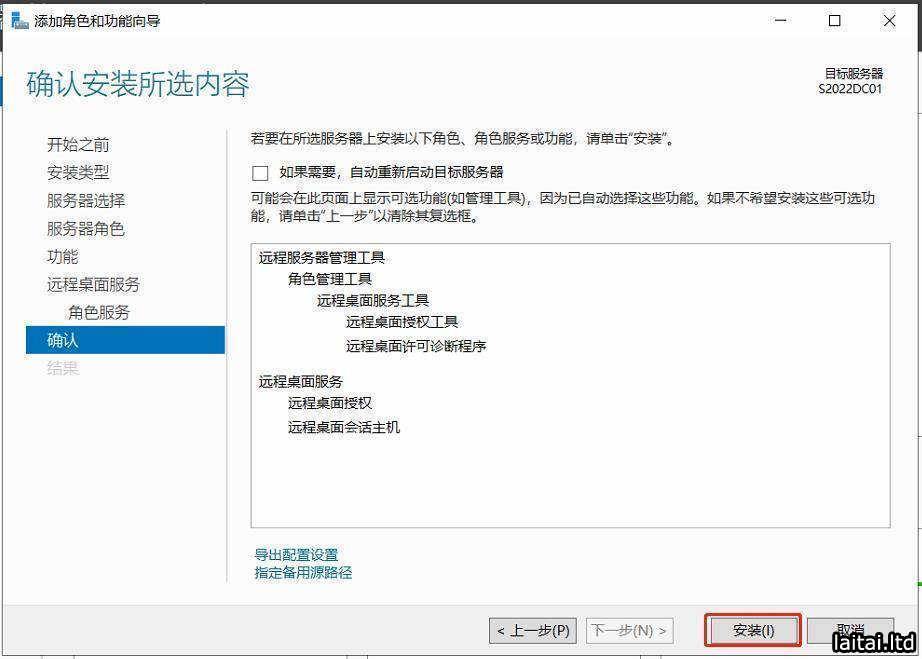Screen dimensions: 922x659
Task: Select 远程桌面授权工具 entry in the list
Action: tap(402, 321)
